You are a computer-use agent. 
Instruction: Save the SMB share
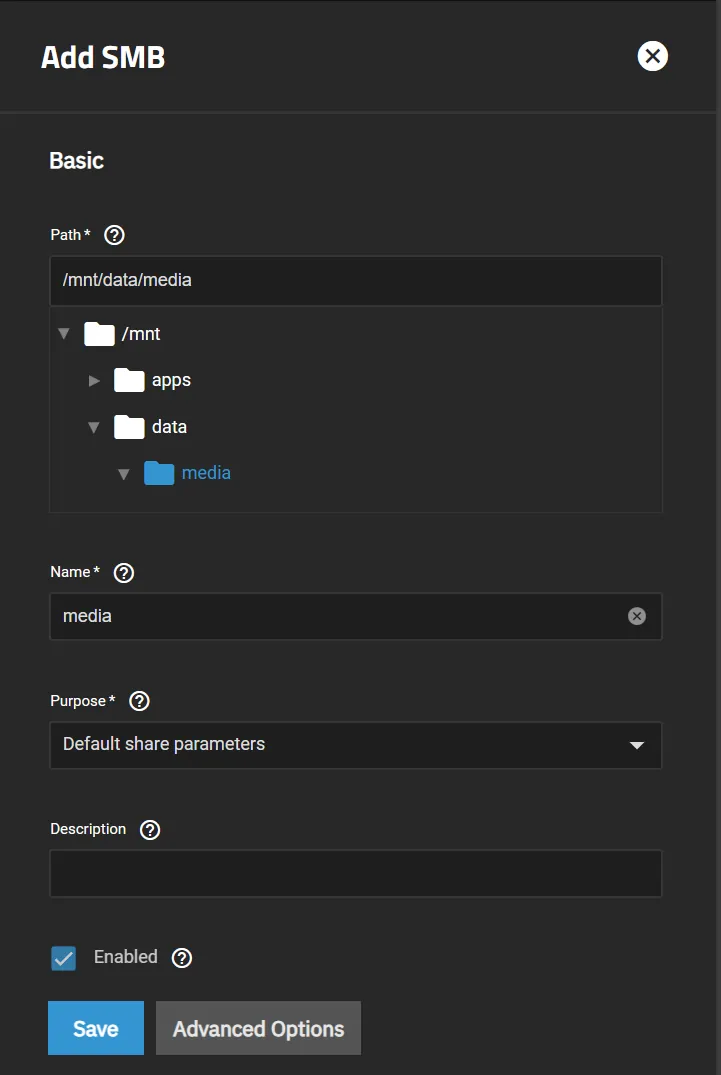point(96,1028)
